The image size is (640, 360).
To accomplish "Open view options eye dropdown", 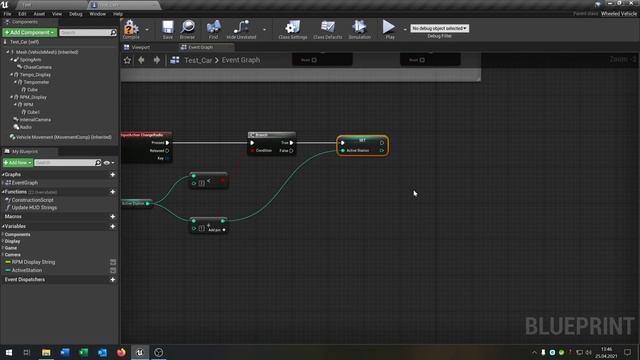I will tap(109, 163).
